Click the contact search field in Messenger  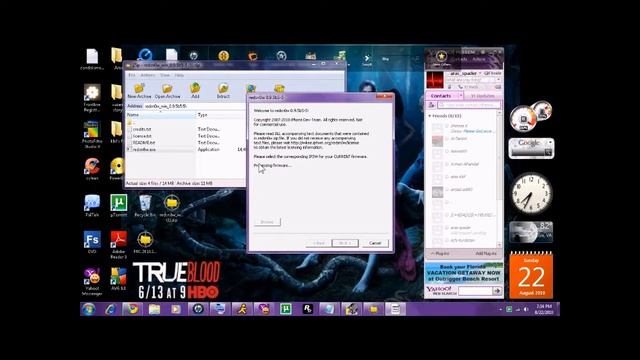click(469, 105)
